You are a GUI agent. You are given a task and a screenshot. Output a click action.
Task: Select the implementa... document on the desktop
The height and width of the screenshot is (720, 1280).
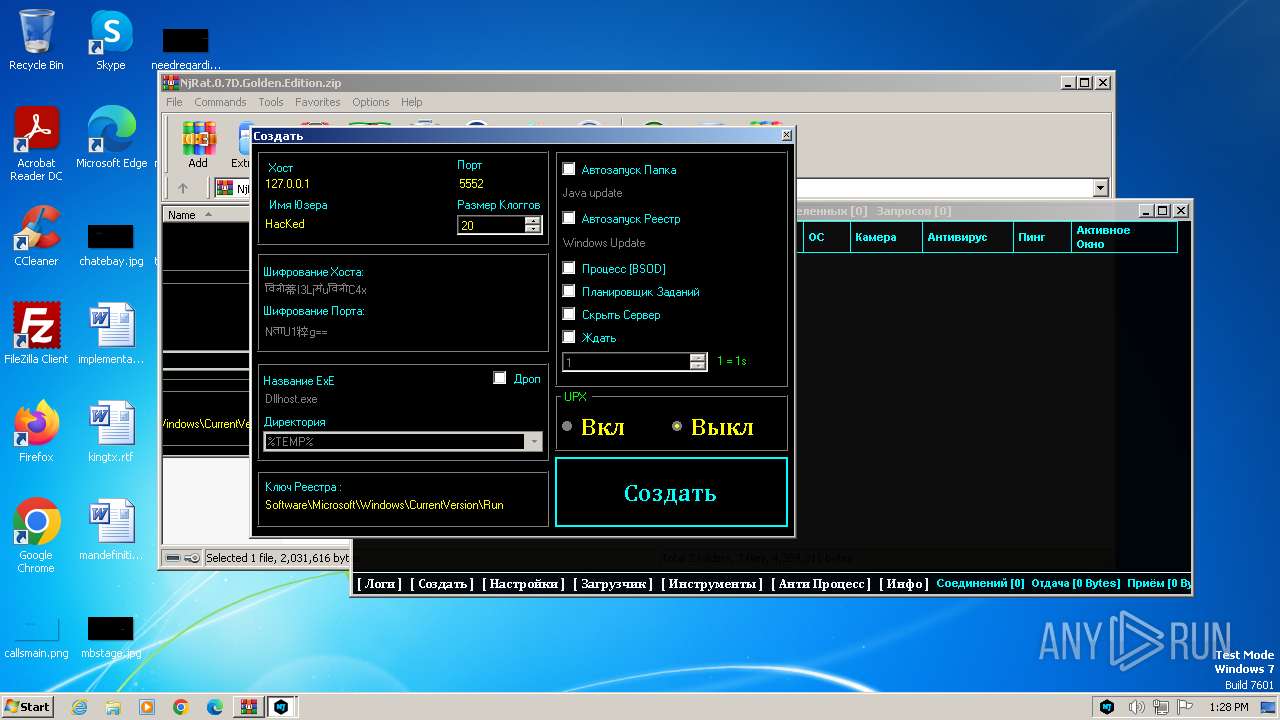point(111,334)
